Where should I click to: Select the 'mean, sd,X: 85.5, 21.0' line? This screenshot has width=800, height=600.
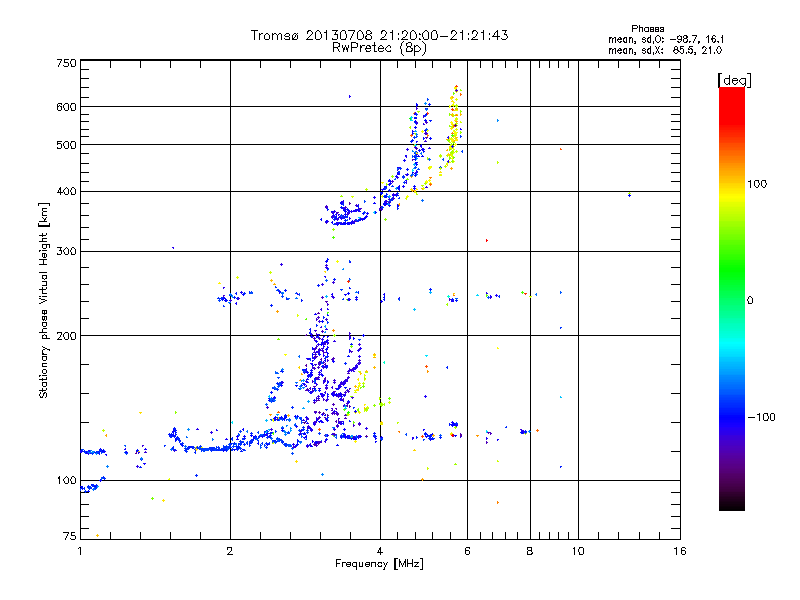665,50
